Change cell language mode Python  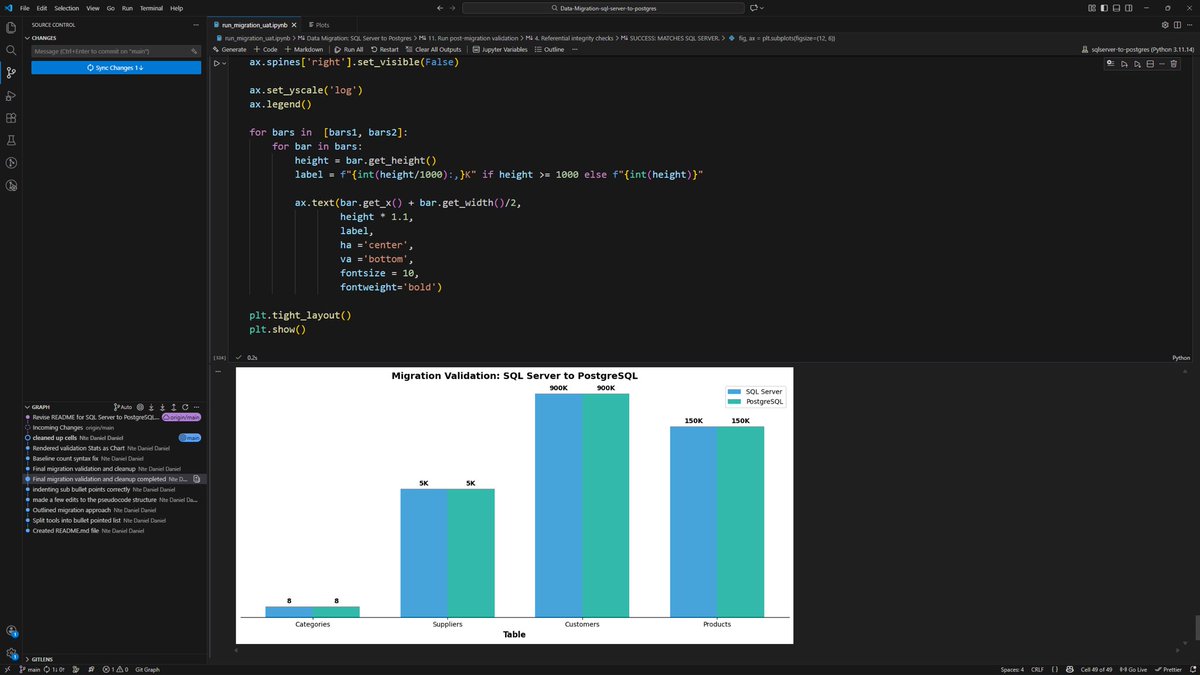click(1181, 357)
